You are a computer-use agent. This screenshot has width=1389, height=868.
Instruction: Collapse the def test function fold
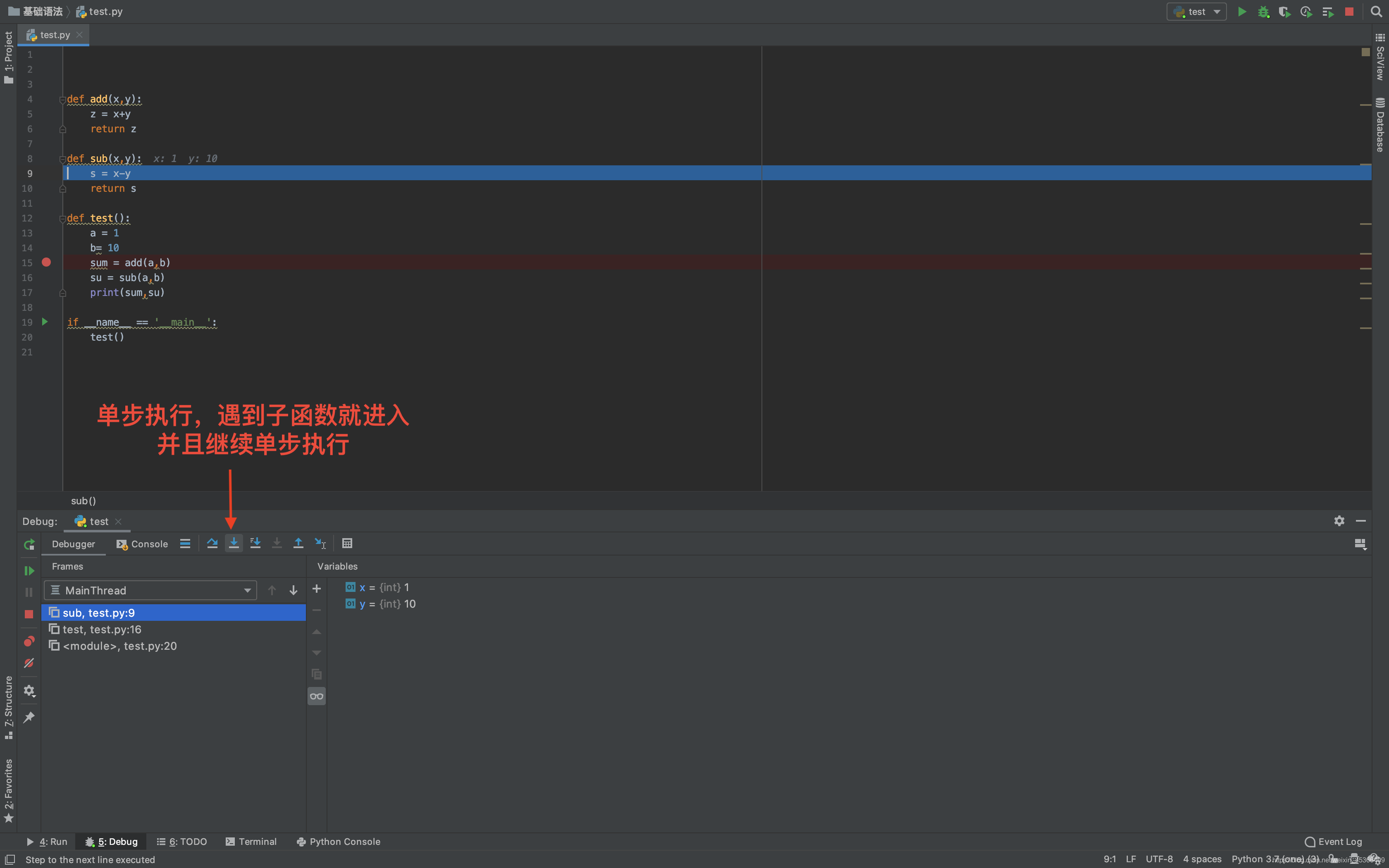tap(62, 219)
